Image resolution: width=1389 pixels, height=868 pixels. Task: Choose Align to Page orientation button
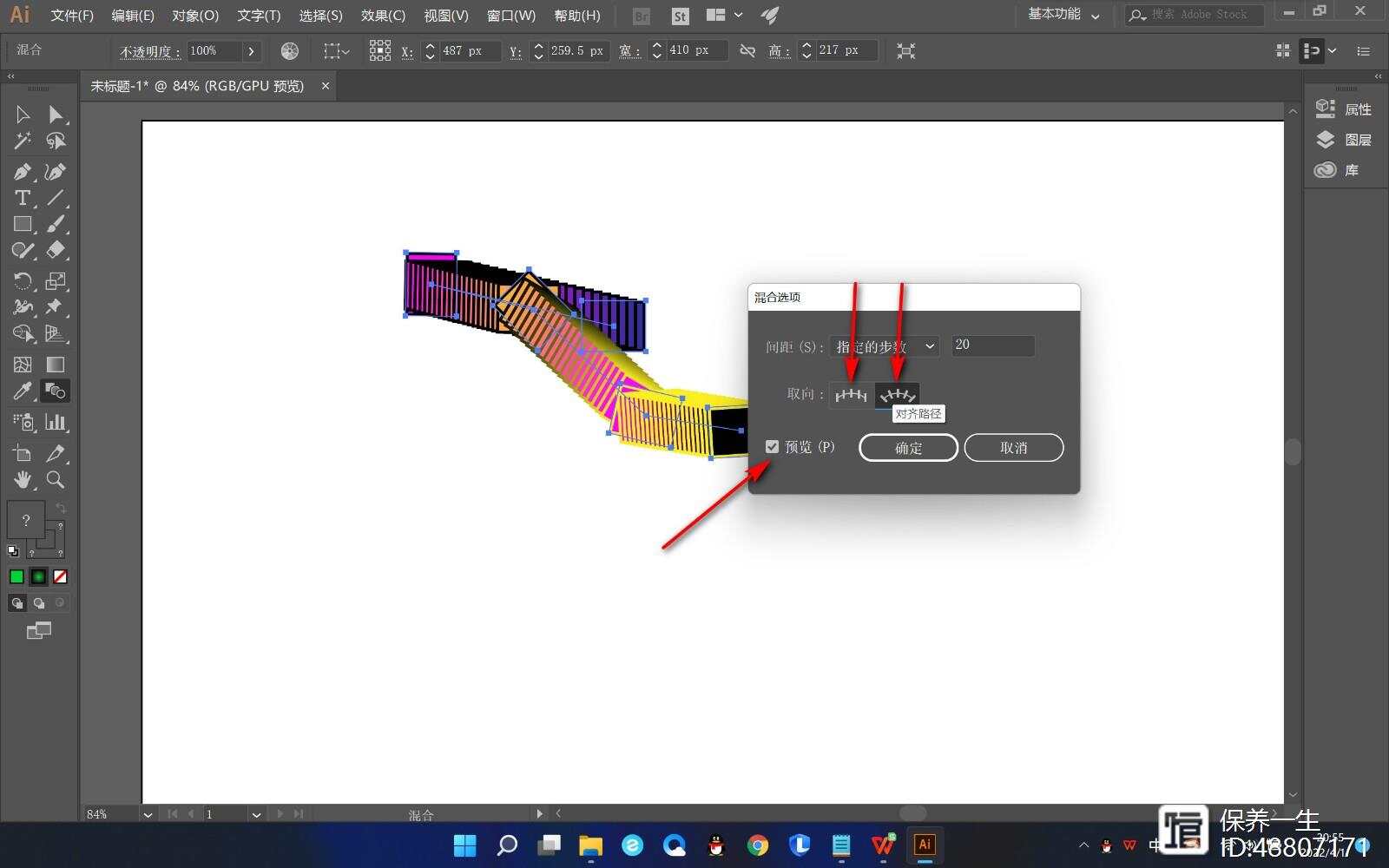pos(851,395)
